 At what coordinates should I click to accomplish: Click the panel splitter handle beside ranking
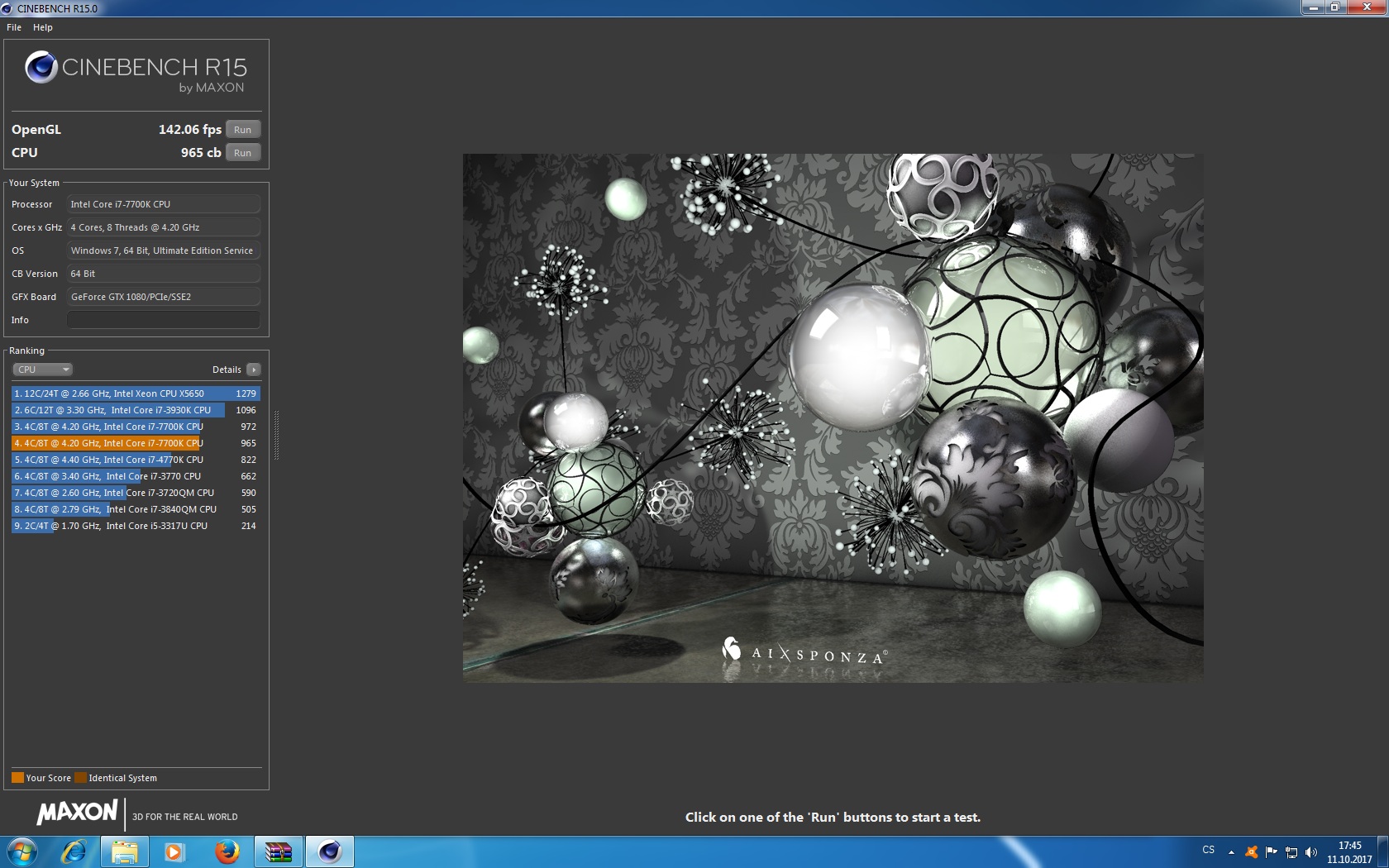276,435
